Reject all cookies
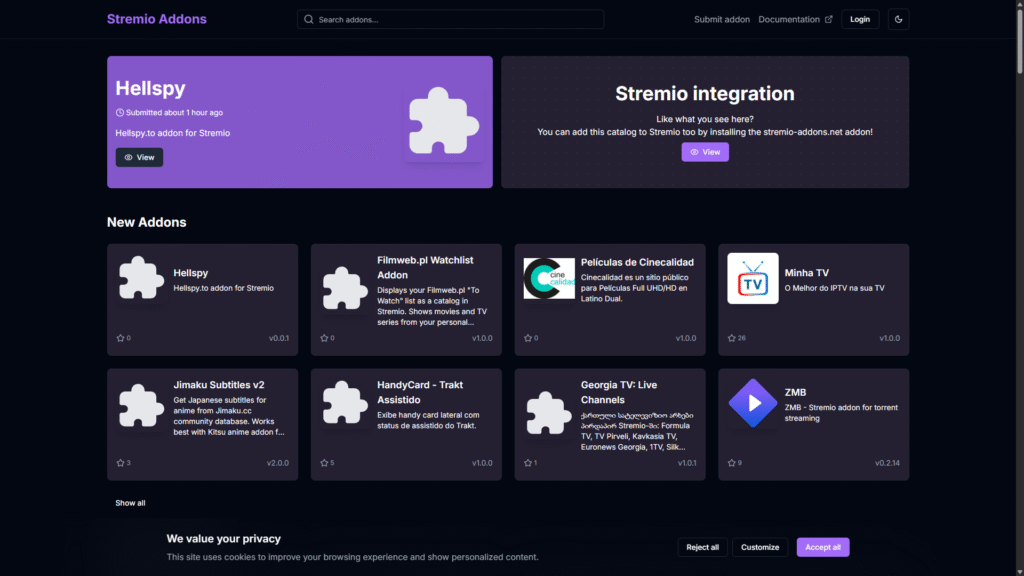The height and width of the screenshot is (576, 1024). tap(702, 547)
